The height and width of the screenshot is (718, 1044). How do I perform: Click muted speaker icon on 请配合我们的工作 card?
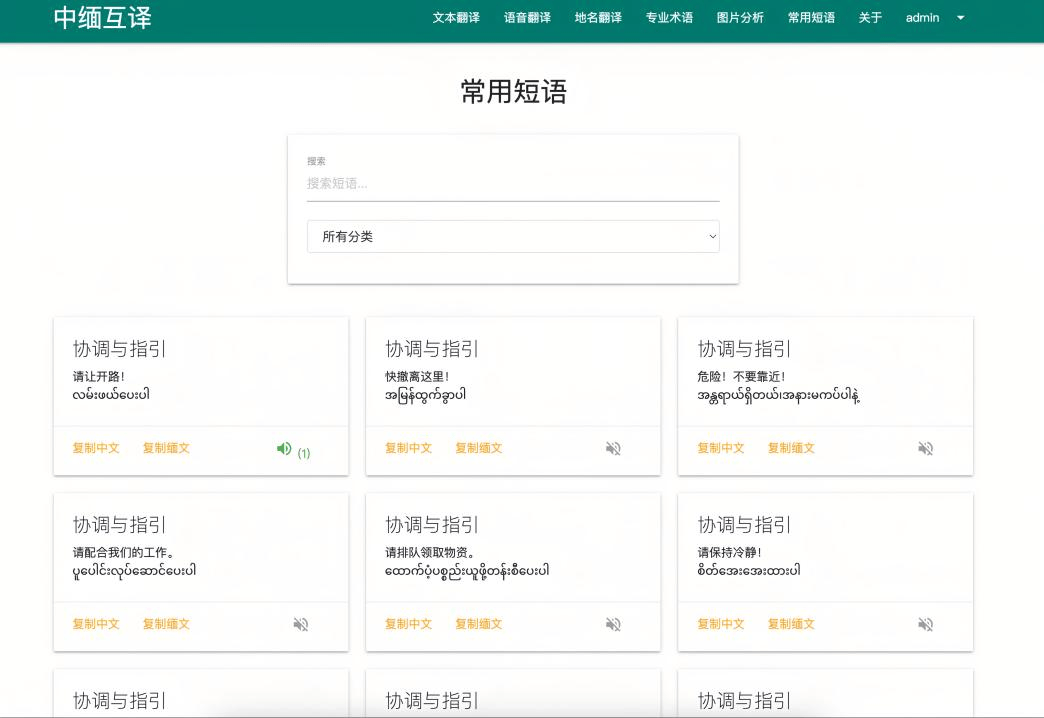coord(301,625)
